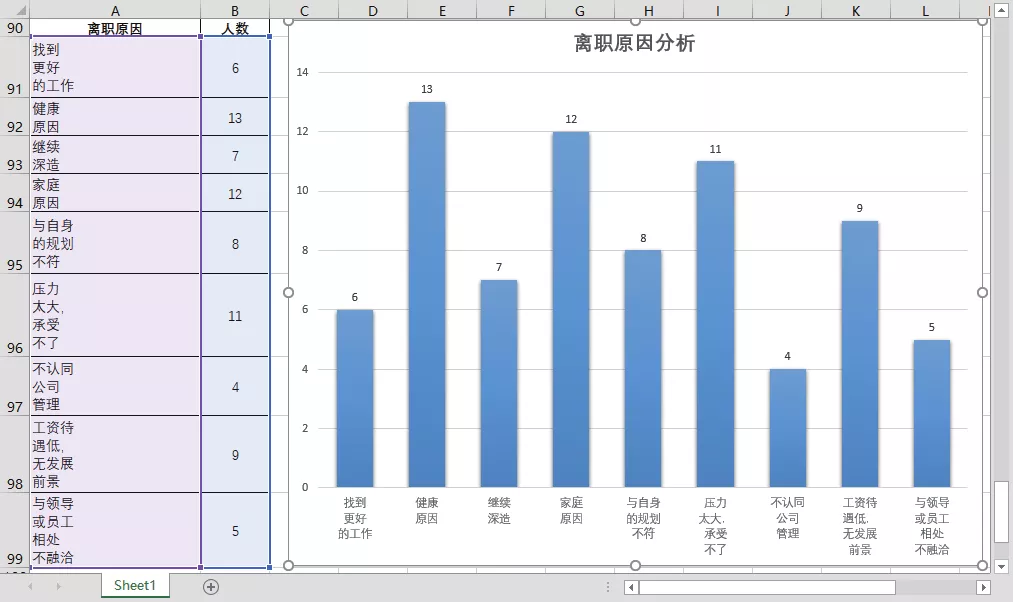Click the horizontal scrollbar right arrow
The image size is (1013, 602).
[x=983, y=587]
